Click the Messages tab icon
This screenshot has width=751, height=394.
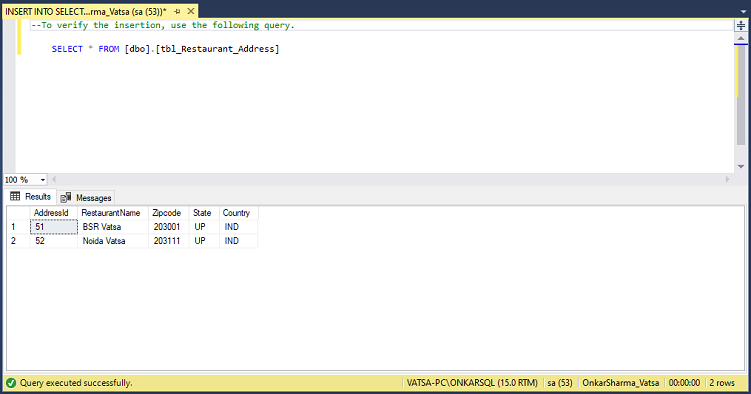point(66,198)
